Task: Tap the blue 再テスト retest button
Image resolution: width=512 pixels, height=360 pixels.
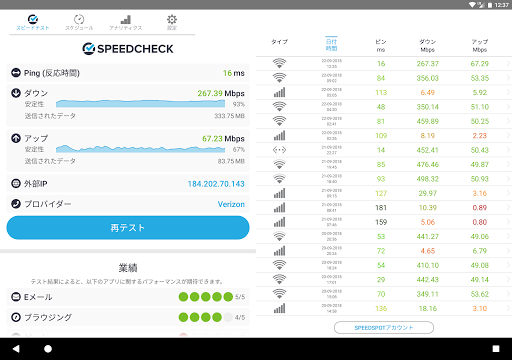Action: point(128,228)
